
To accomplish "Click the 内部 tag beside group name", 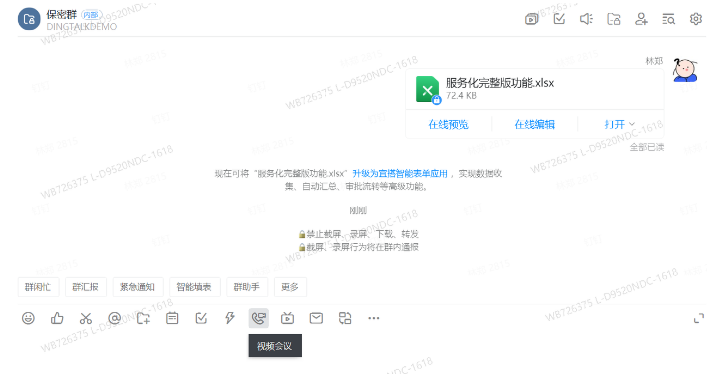I will [91, 15].
